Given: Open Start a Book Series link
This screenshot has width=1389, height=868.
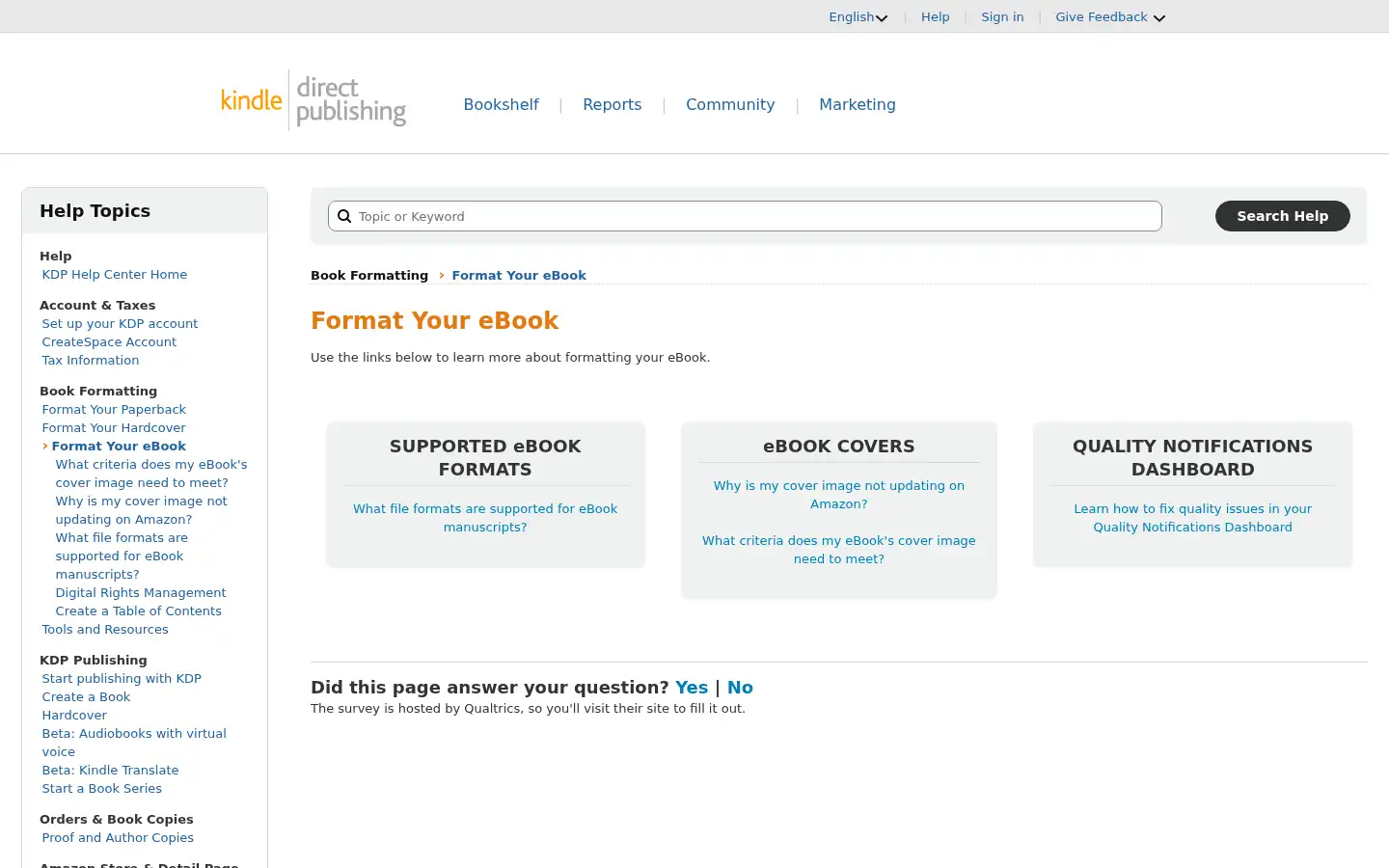Looking at the screenshot, I should (x=101, y=788).
